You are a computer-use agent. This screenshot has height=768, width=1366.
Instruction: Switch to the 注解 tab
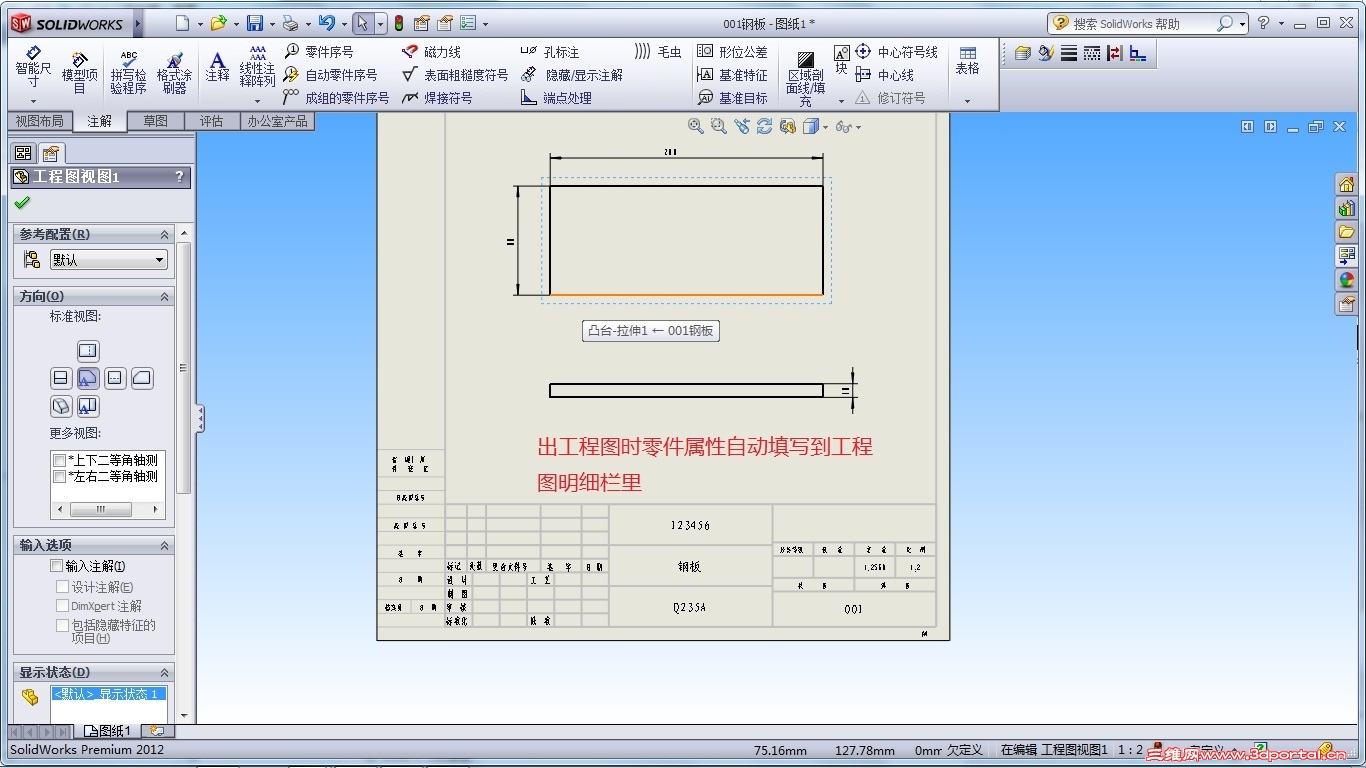click(x=100, y=122)
